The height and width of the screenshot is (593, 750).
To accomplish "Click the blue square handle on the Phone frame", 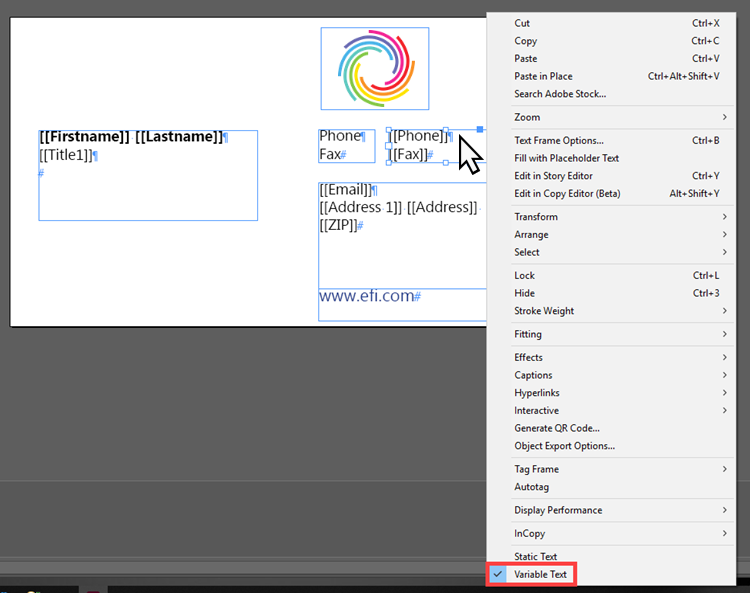I will (480, 130).
